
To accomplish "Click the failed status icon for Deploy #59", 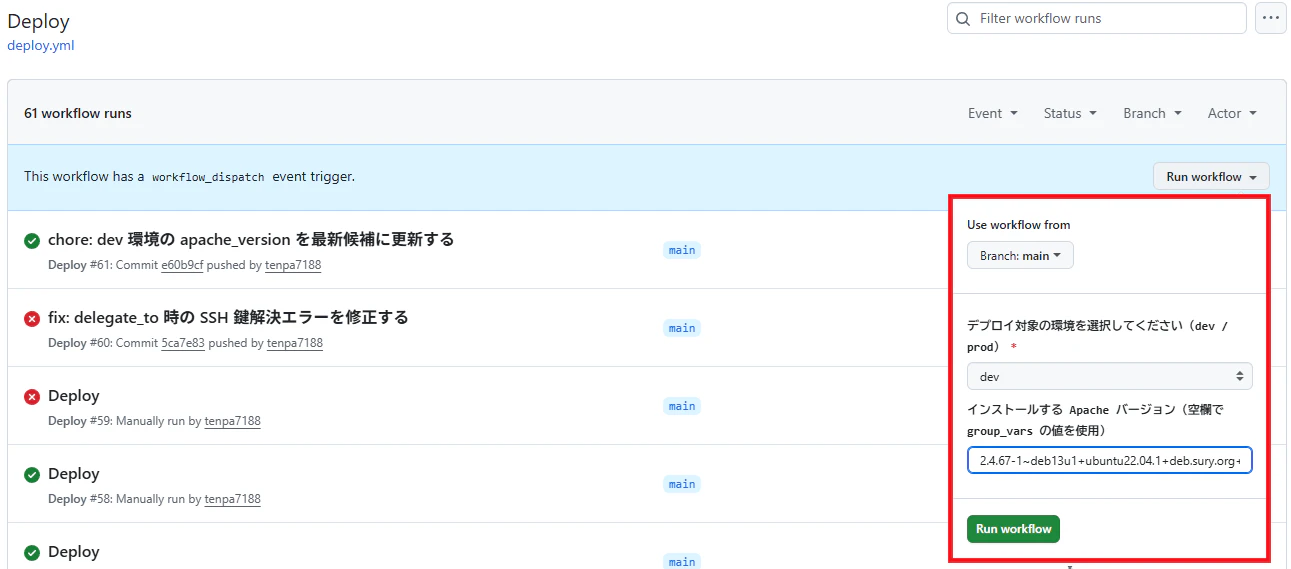I will coord(32,396).
